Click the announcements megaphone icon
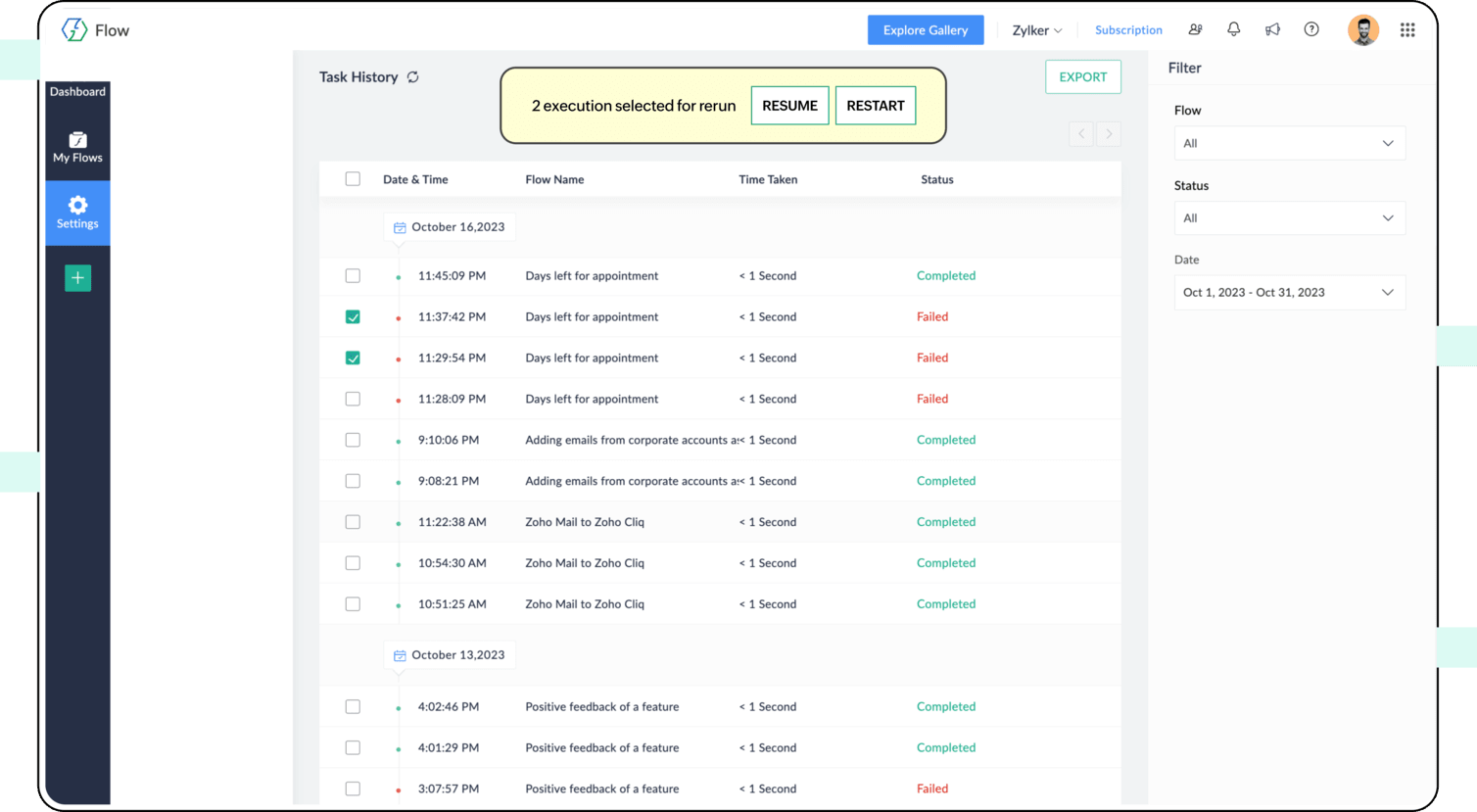Image resolution: width=1477 pixels, height=812 pixels. tap(1272, 29)
